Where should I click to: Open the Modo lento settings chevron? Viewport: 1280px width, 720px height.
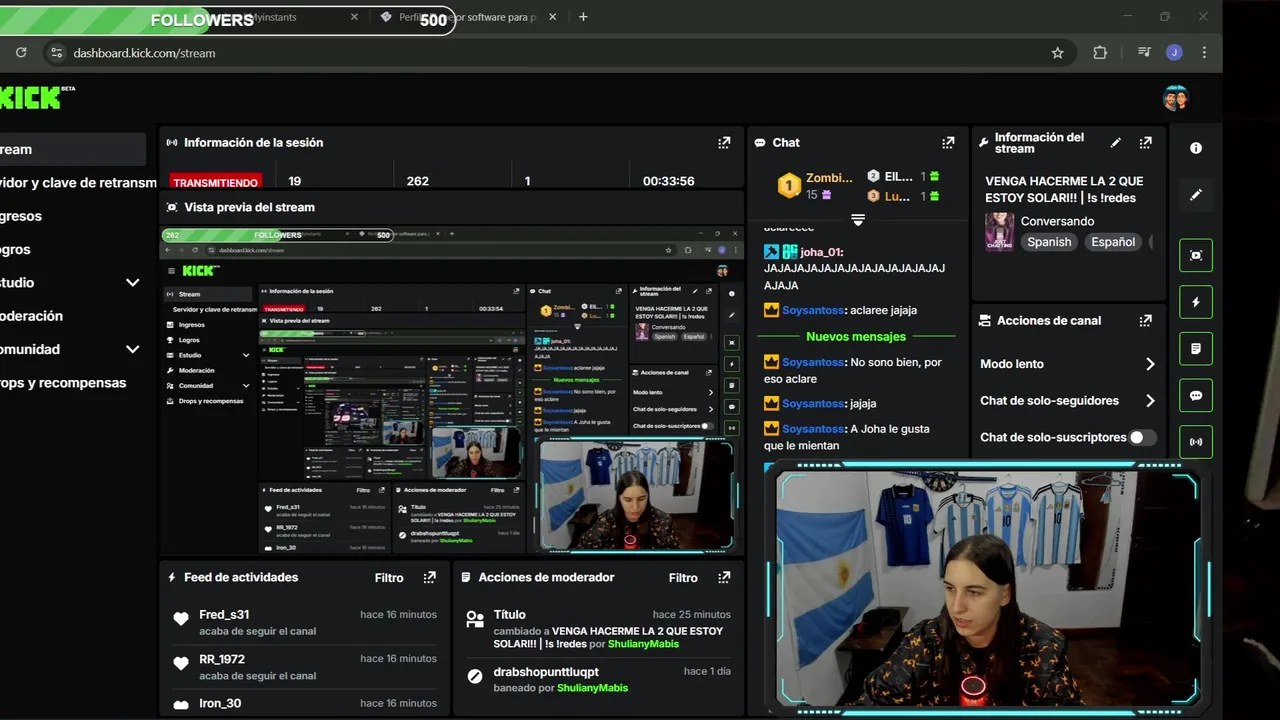click(1149, 364)
